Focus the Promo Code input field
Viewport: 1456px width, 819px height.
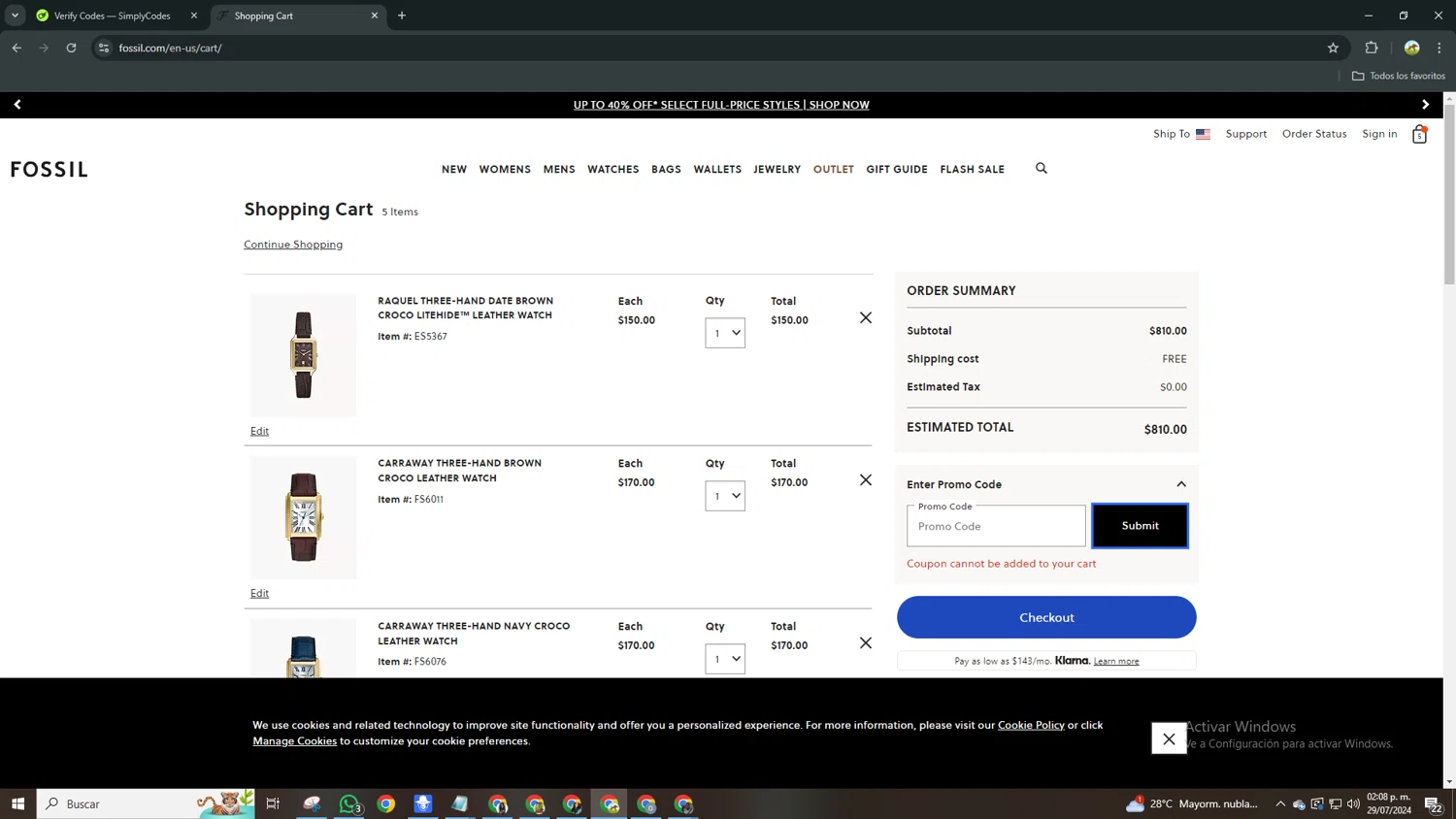996,526
